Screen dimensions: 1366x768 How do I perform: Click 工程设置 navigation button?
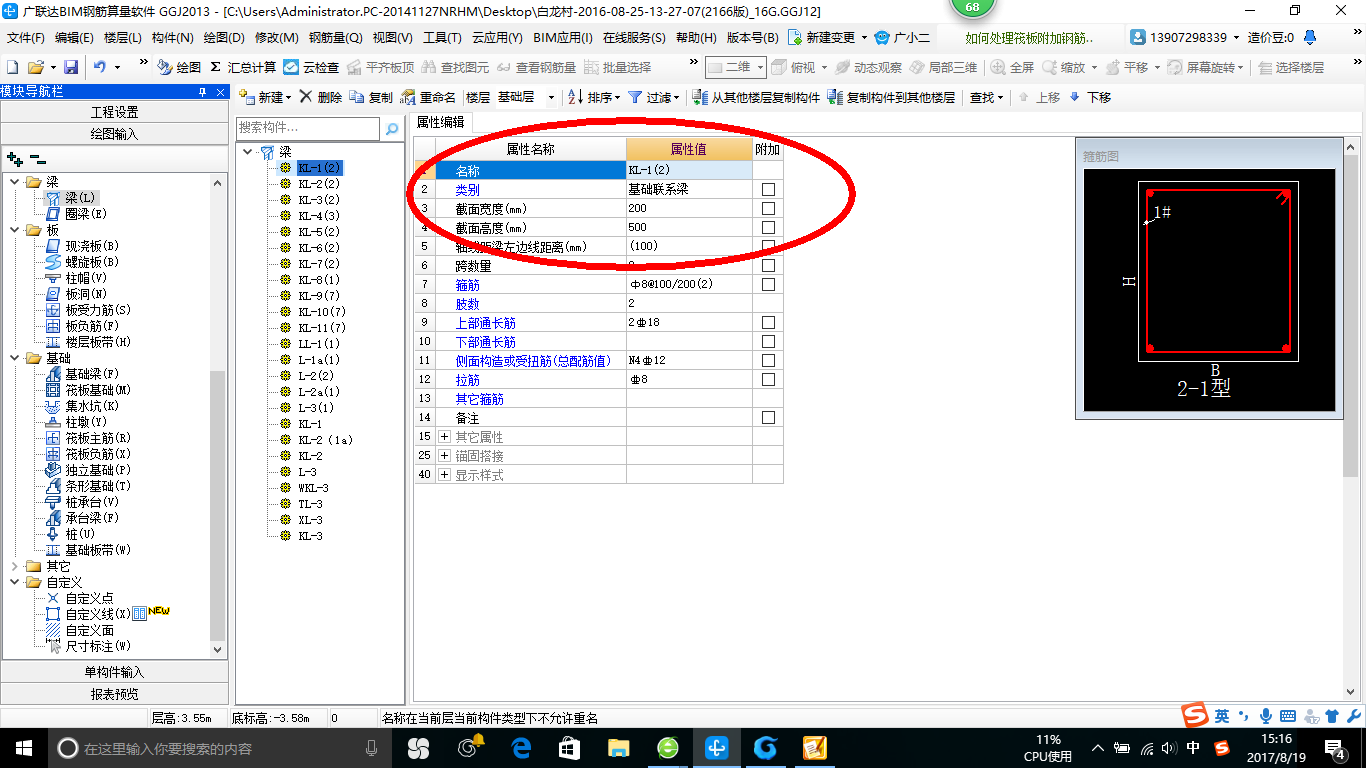click(x=114, y=112)
